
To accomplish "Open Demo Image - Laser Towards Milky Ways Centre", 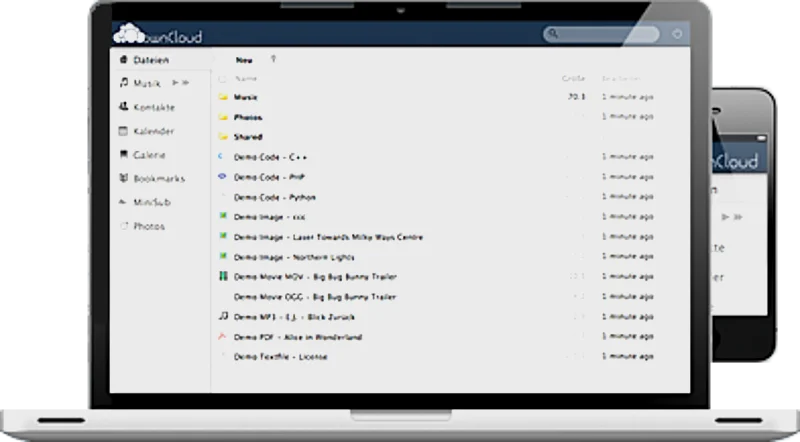I will pyautogui.click(x=328, y=237).
